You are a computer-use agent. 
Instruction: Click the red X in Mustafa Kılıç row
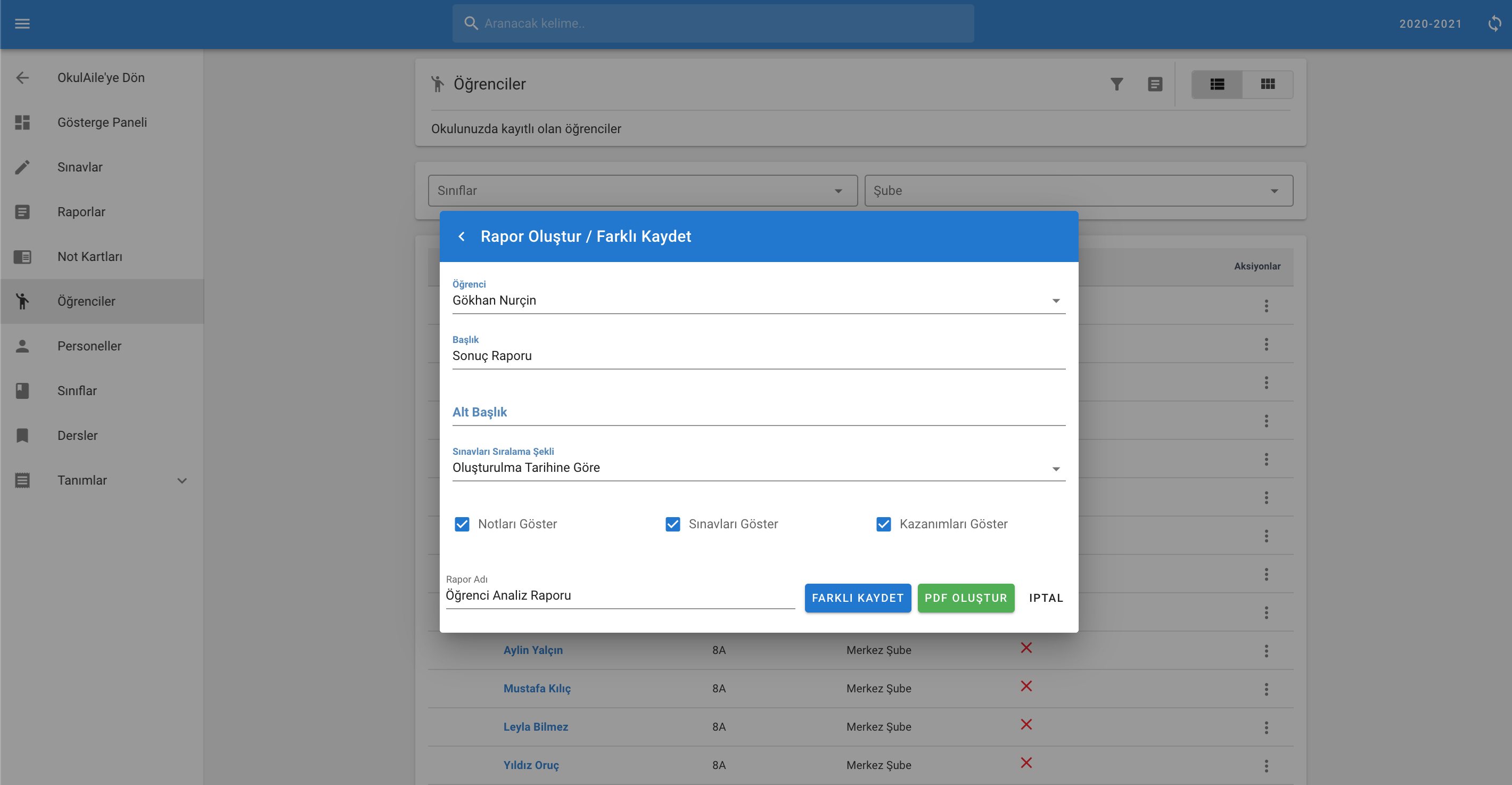pos(1026,686)
